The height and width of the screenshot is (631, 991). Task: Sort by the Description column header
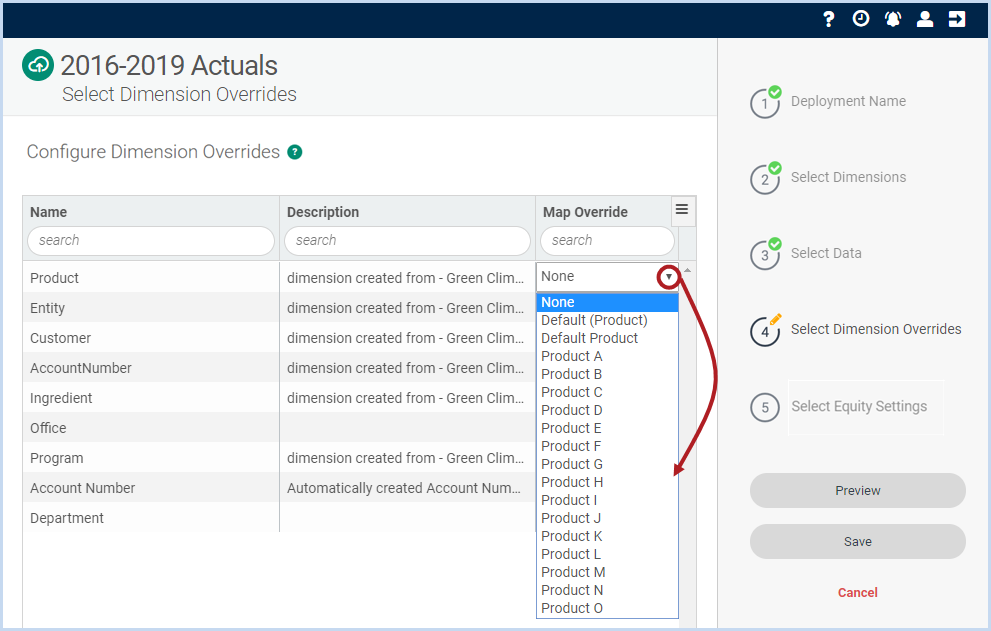(x=323, y=212)
